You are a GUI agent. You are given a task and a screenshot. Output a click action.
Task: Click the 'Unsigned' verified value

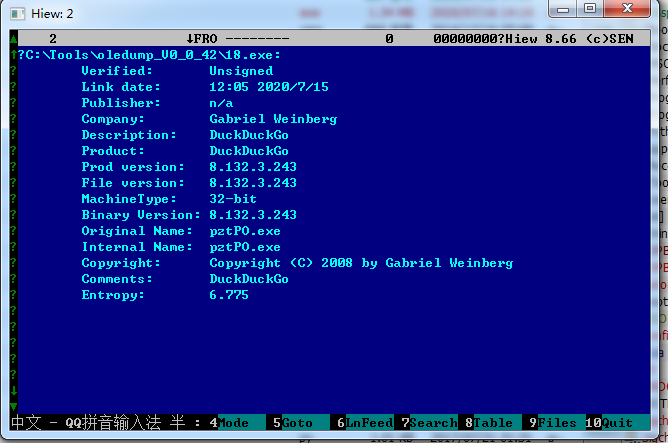[241, 71]
